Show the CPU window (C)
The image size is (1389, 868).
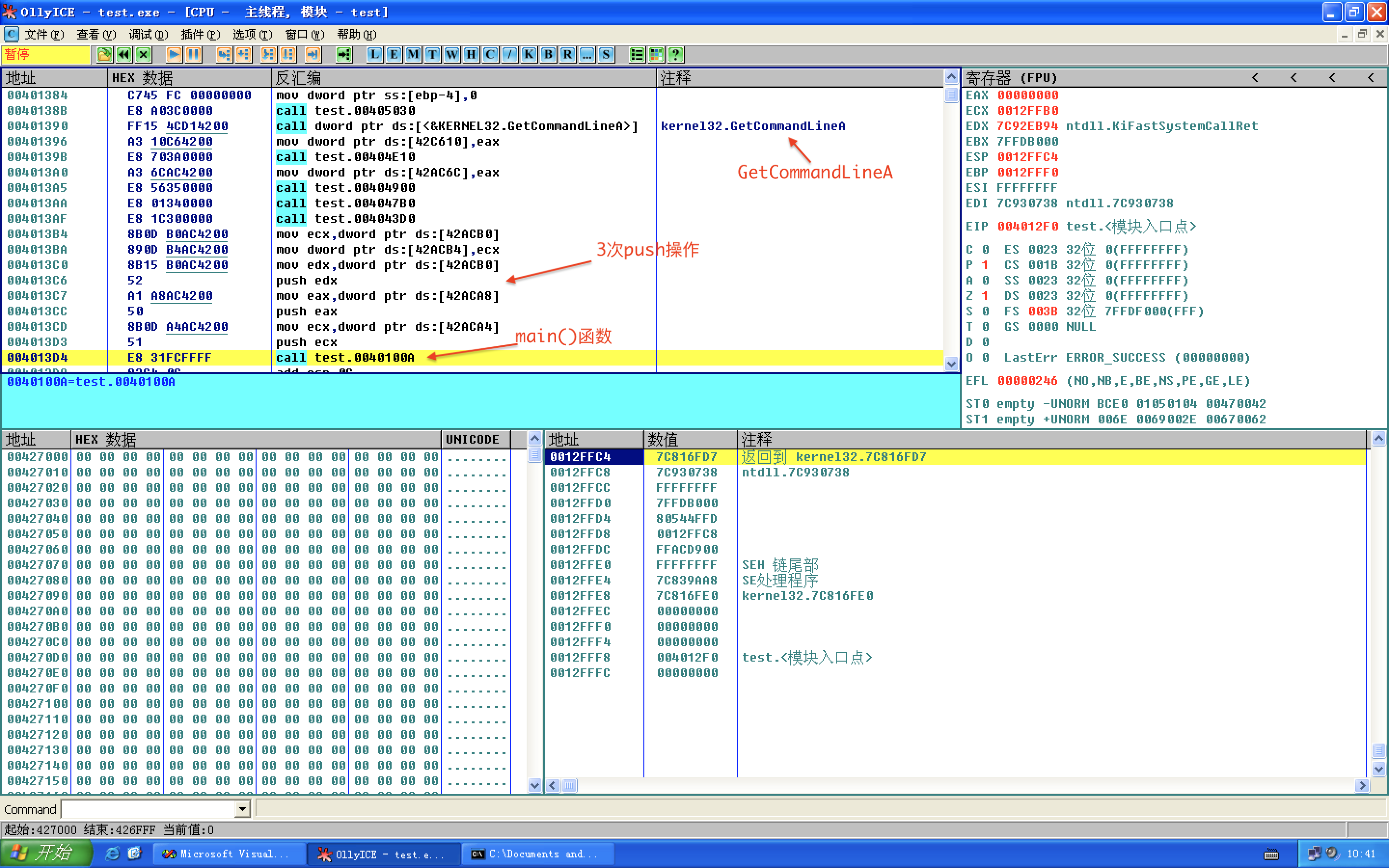[490, 54]
